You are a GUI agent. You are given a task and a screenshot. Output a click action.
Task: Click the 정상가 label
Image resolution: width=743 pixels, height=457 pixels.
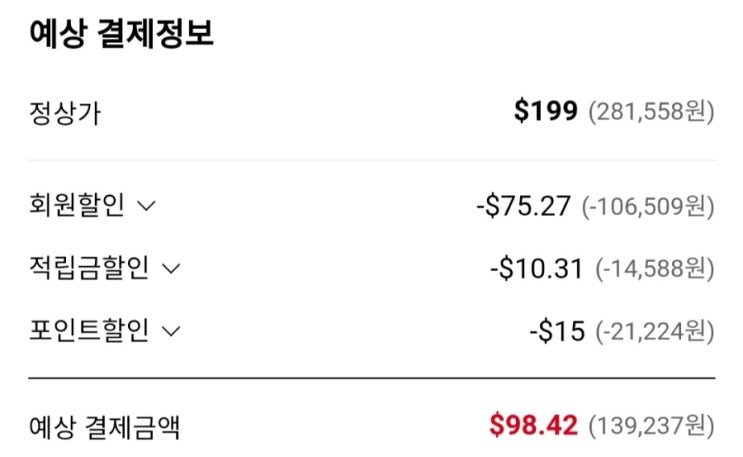pos(65,113)
